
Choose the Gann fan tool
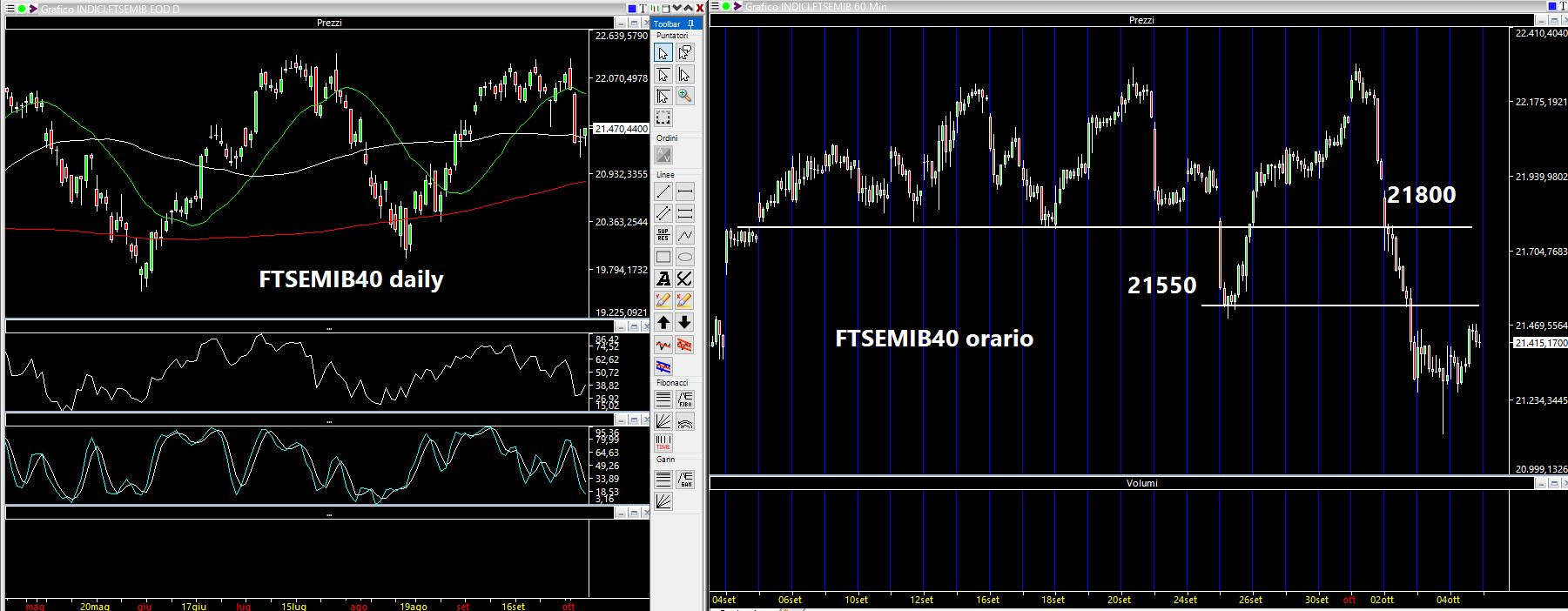[663, 501]
